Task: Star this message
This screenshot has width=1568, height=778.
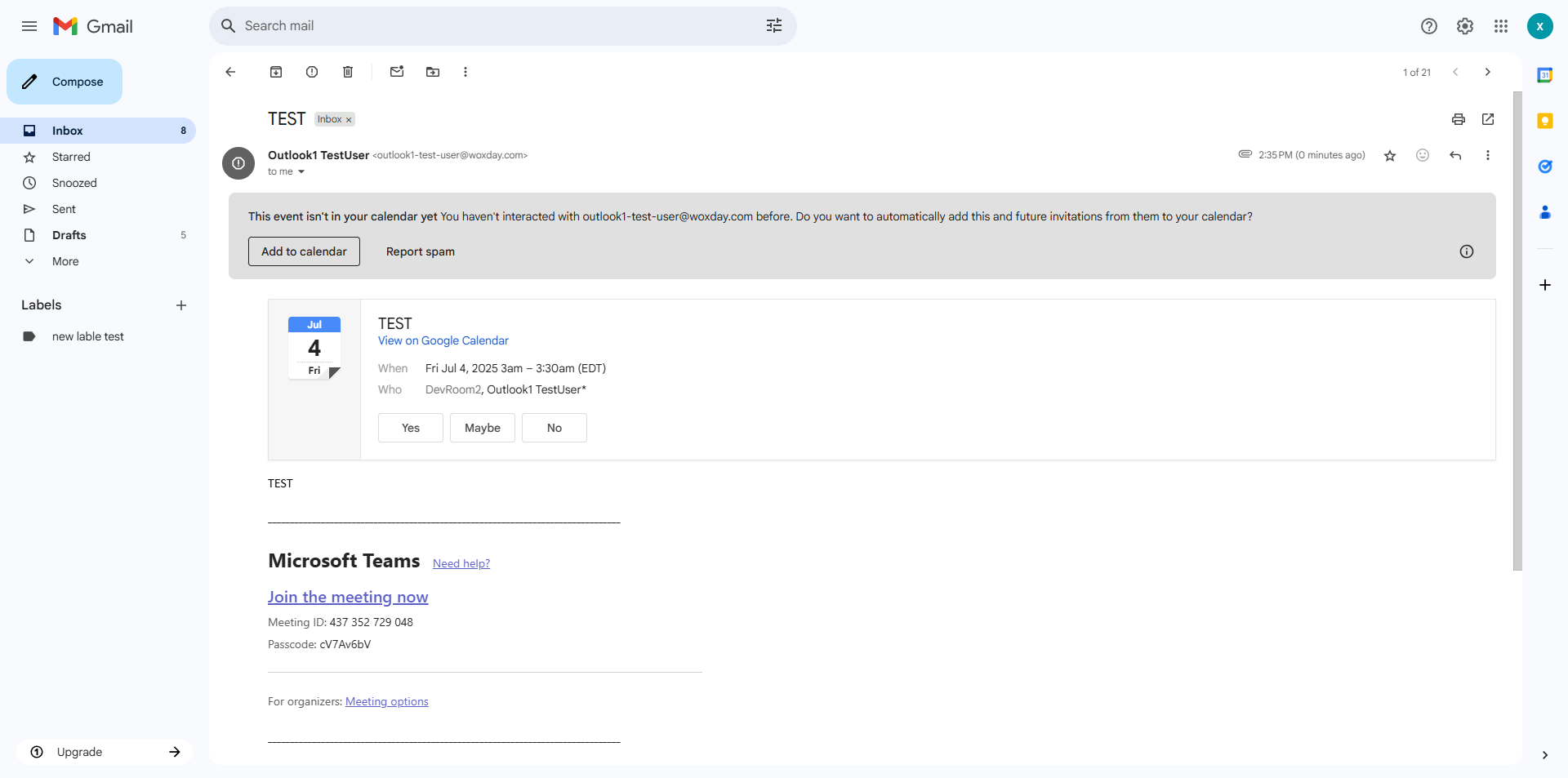Action: tap(1390, 155)
